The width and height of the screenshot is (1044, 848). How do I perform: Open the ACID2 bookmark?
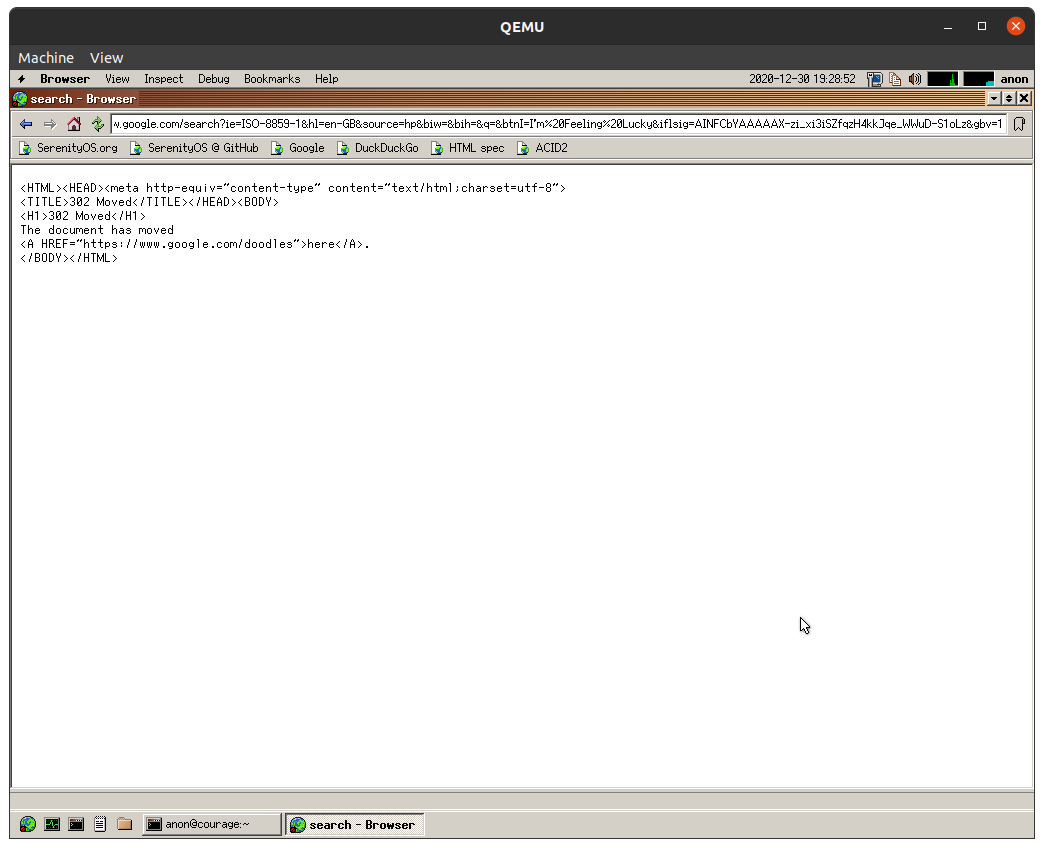(x=542, y=147)
